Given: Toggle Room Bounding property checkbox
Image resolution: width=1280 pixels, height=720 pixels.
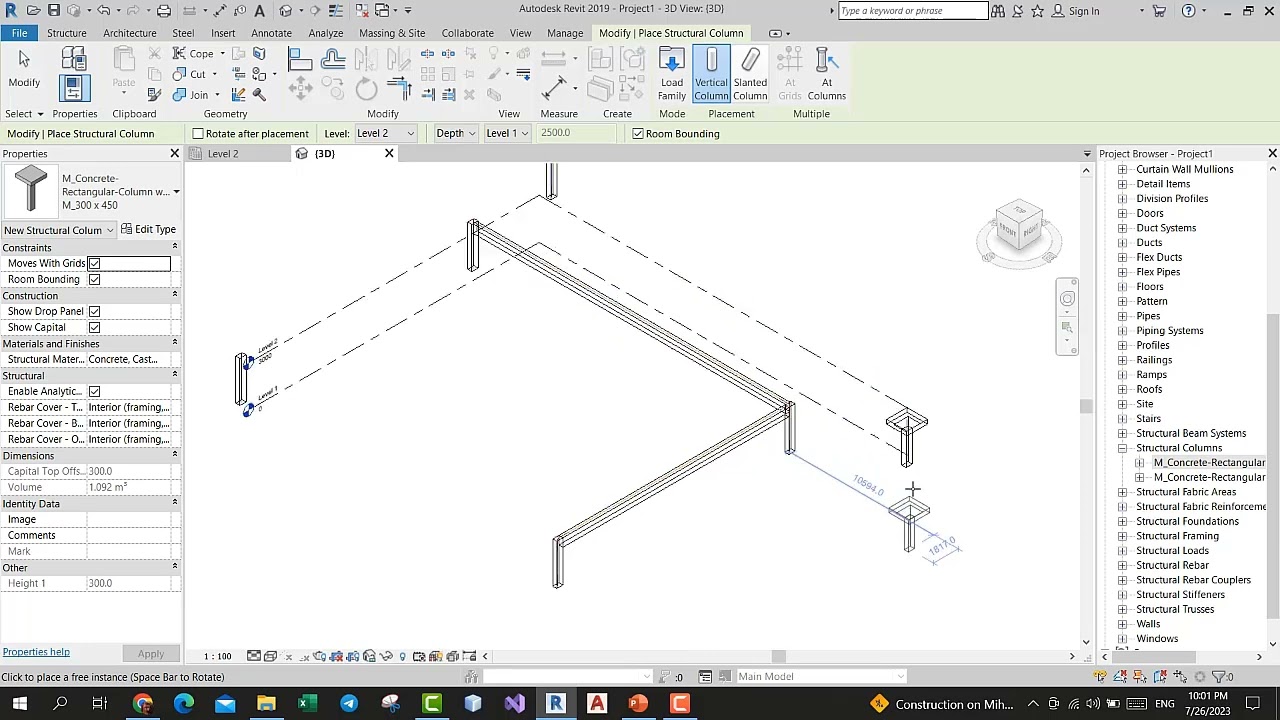Looking at the screenshot, I should (94, 280).
